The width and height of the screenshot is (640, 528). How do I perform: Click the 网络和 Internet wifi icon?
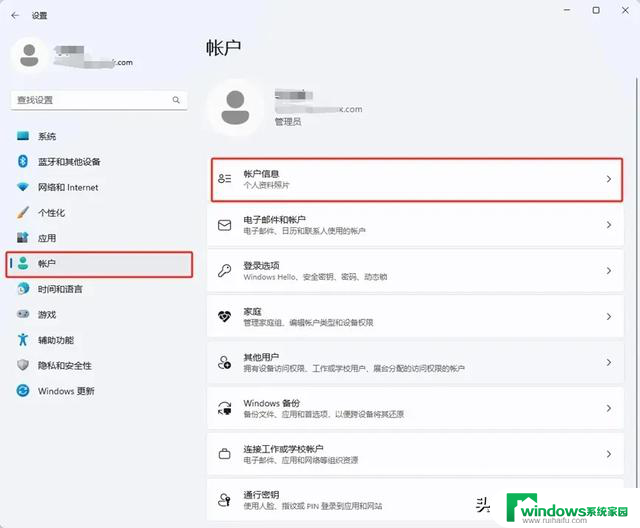tap(23, 187)
